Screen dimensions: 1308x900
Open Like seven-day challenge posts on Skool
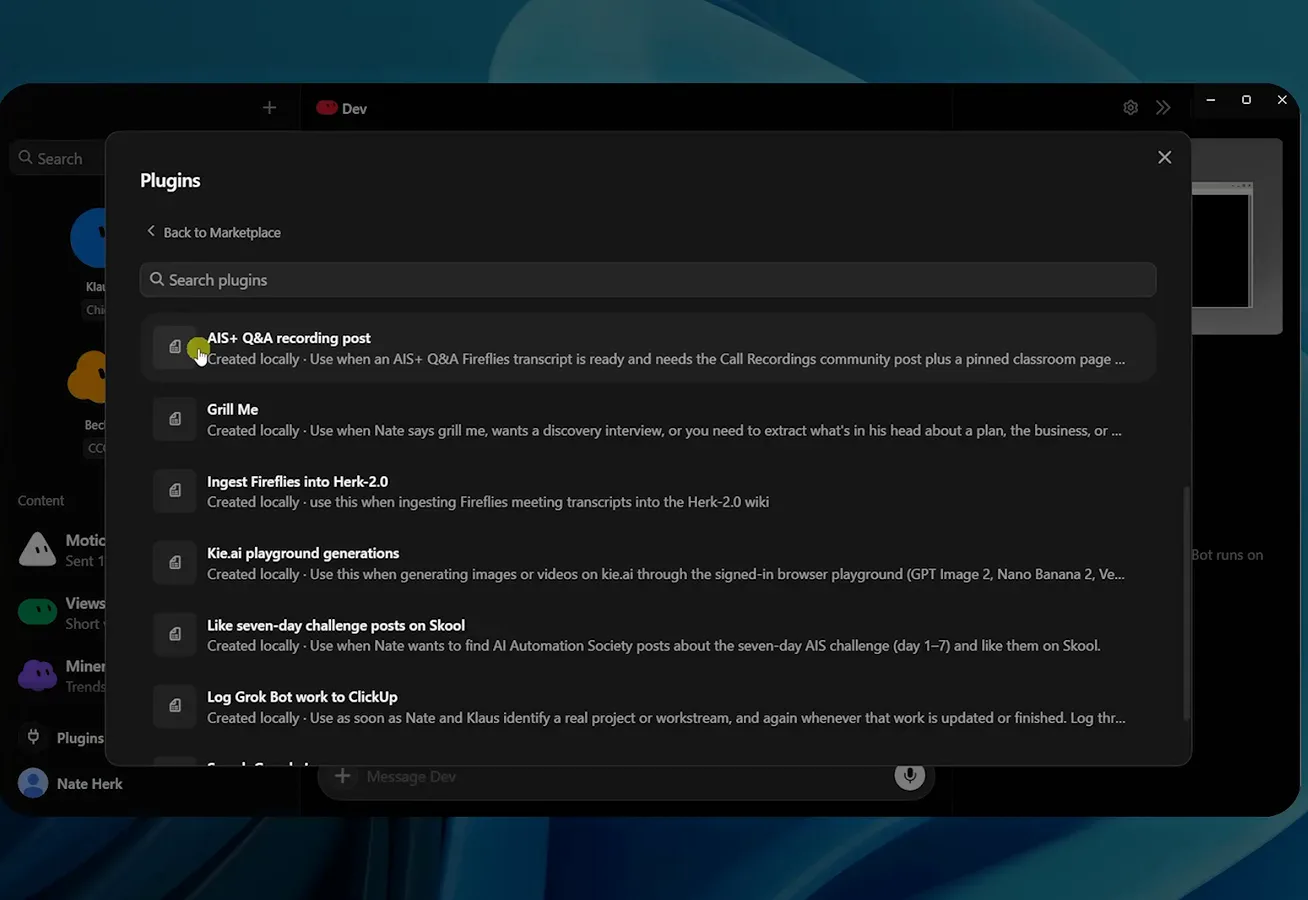tap(648, 635)
